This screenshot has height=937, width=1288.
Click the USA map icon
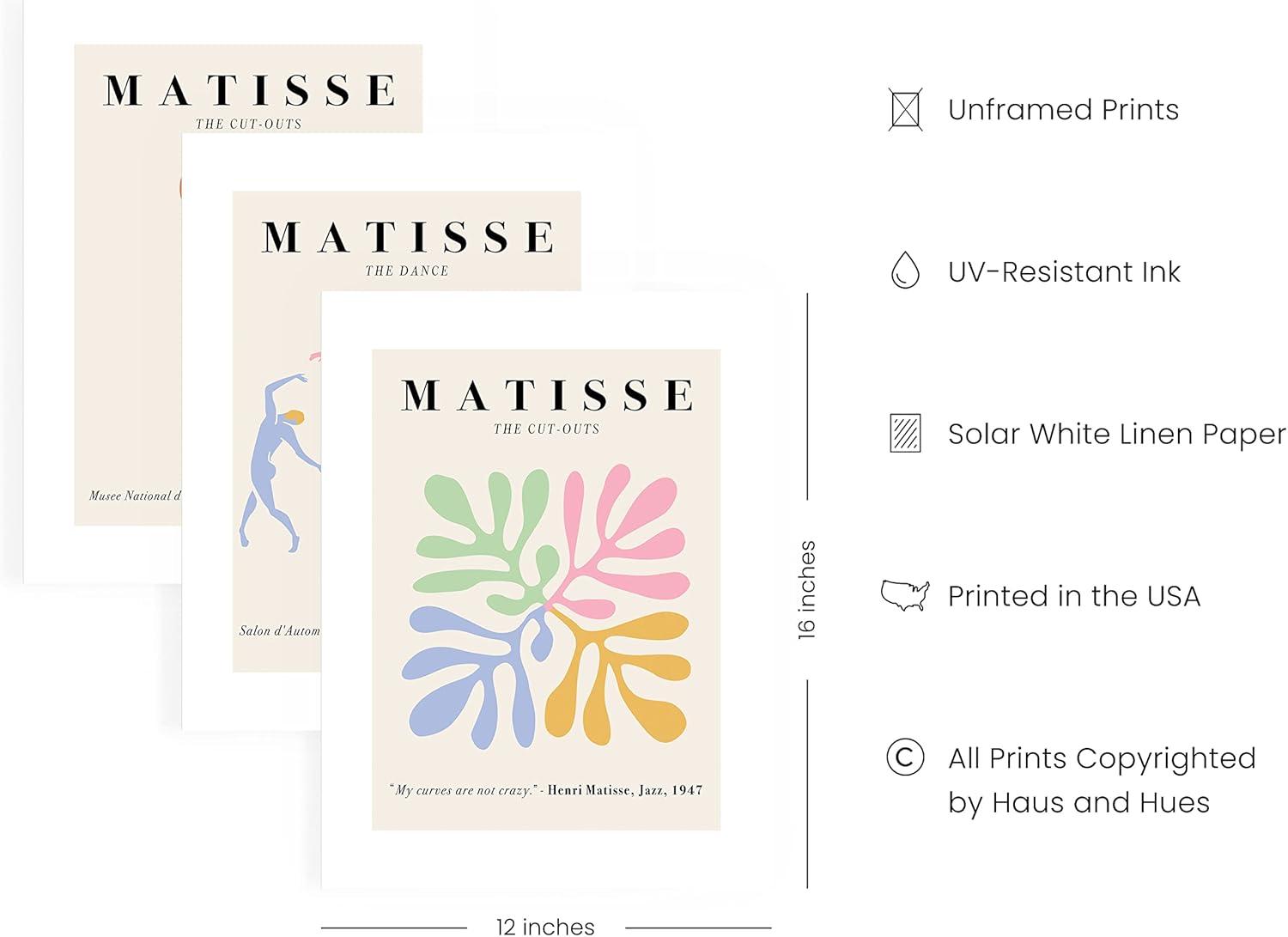point(905,595)
